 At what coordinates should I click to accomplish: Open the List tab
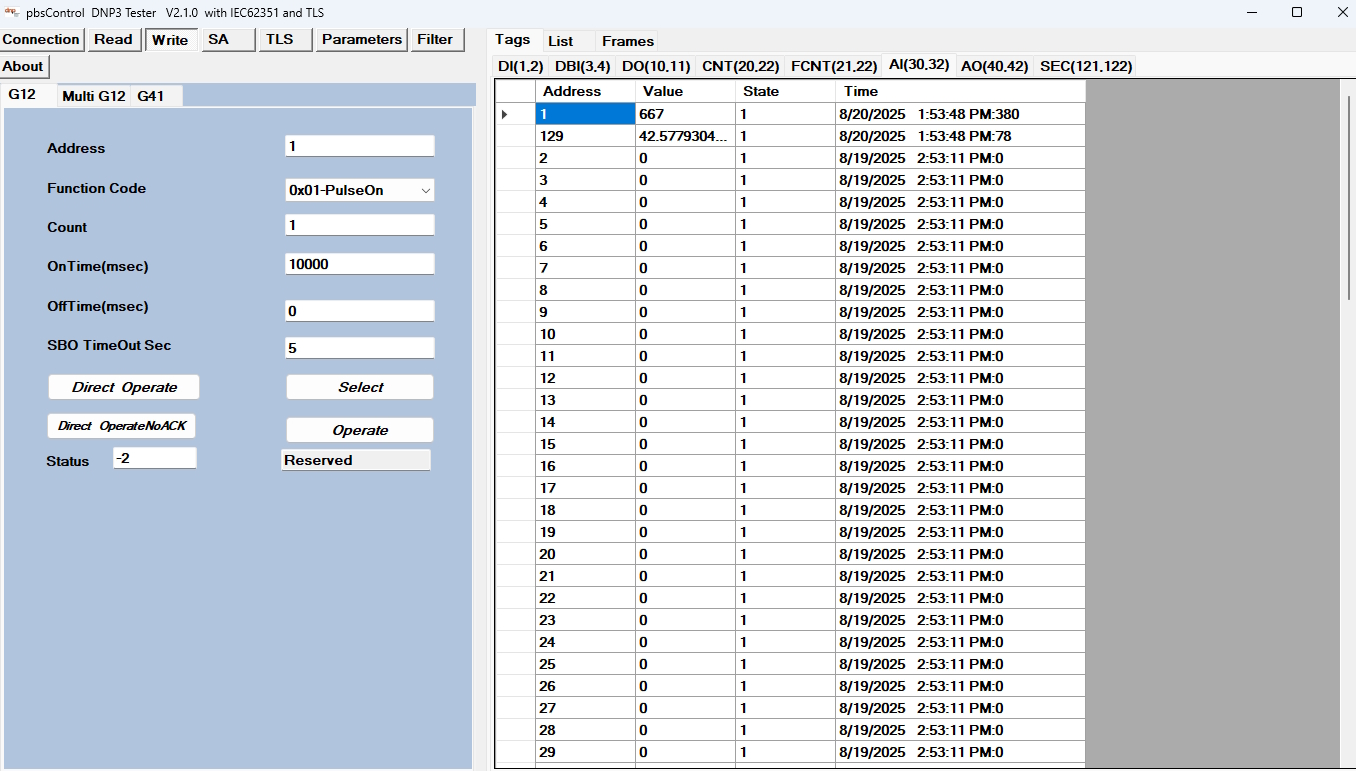click(x=558, y=41)
